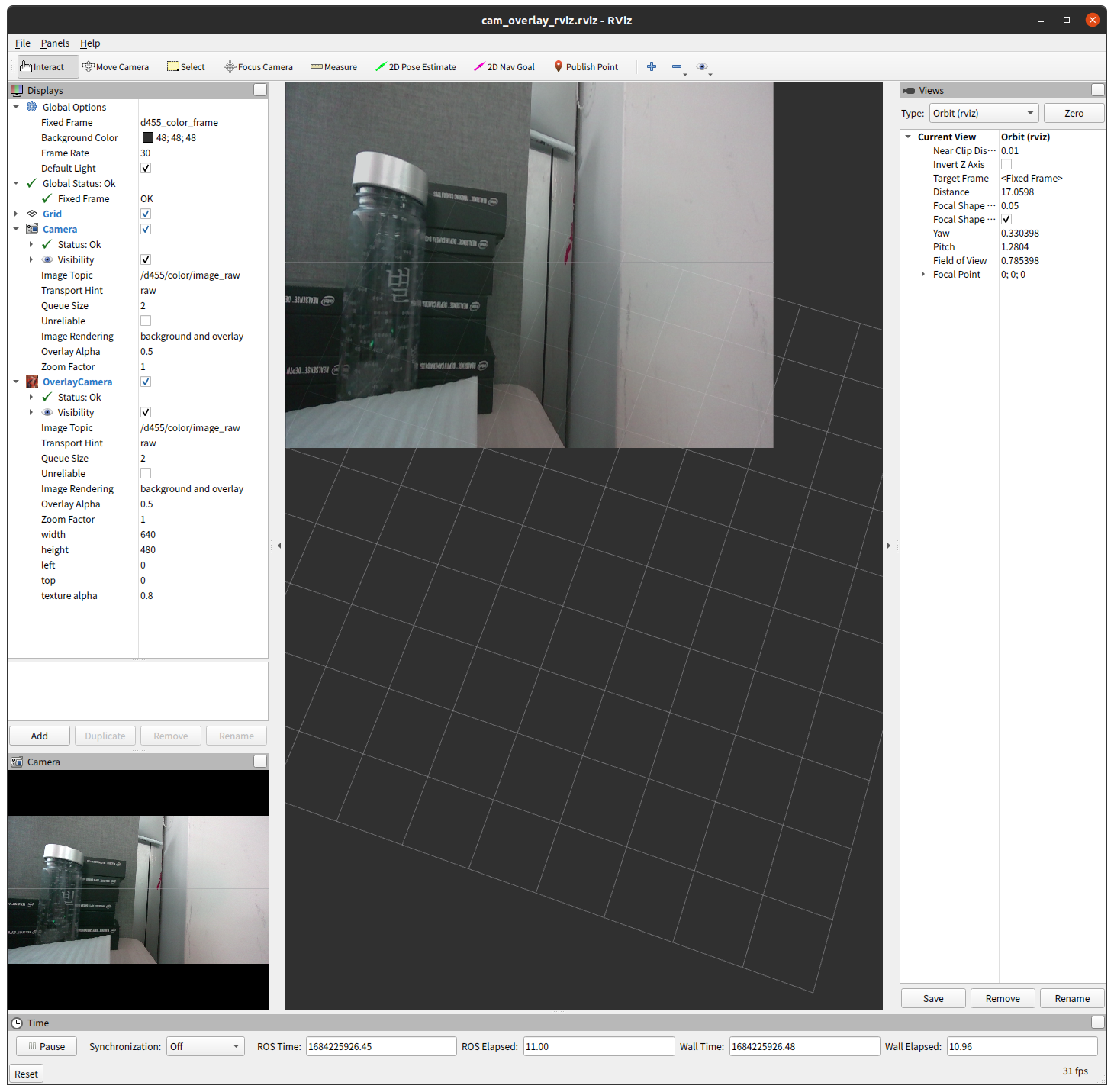1114x1092 pixels.
Task: Choose the Select tool in the toolbar
Action: pos(185,66)
